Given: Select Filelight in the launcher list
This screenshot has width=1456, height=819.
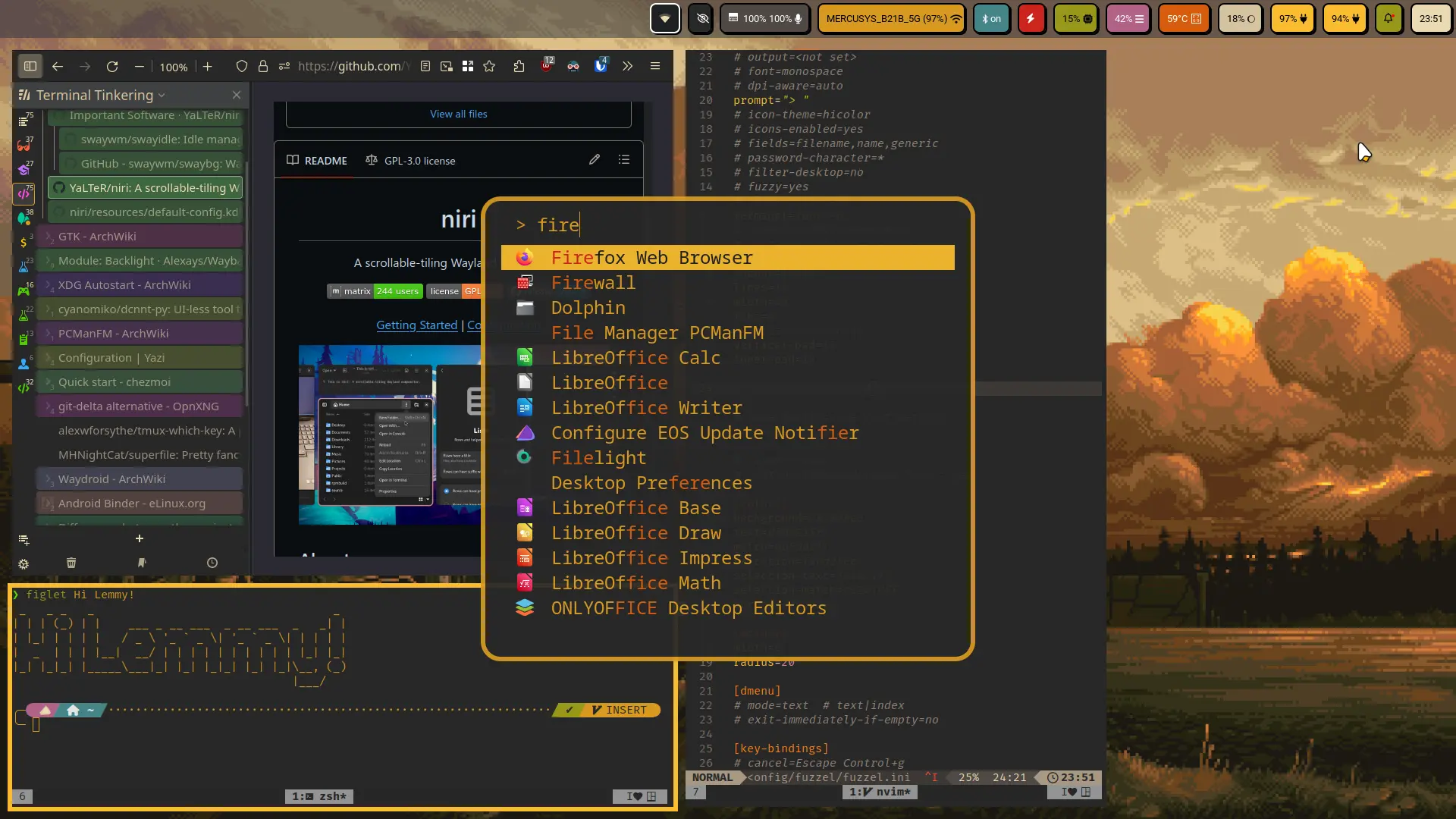Looking at the screenshot, I should coord(727,458).
